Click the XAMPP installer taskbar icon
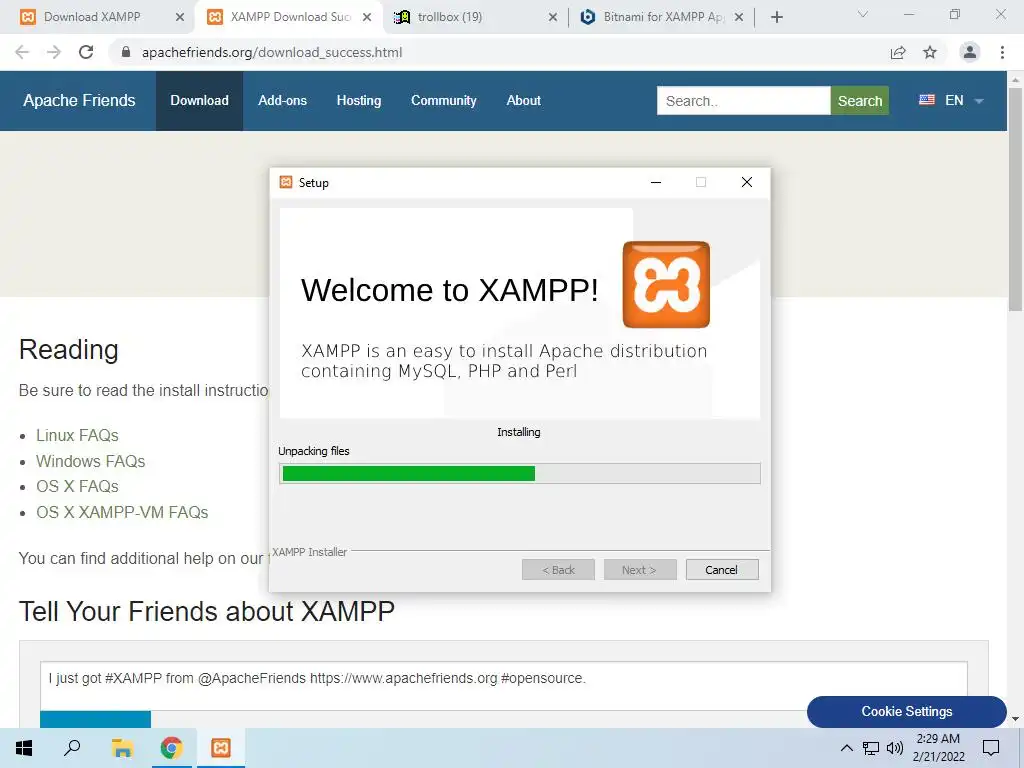Screen dimensions: 1024x768 (221, 748)
